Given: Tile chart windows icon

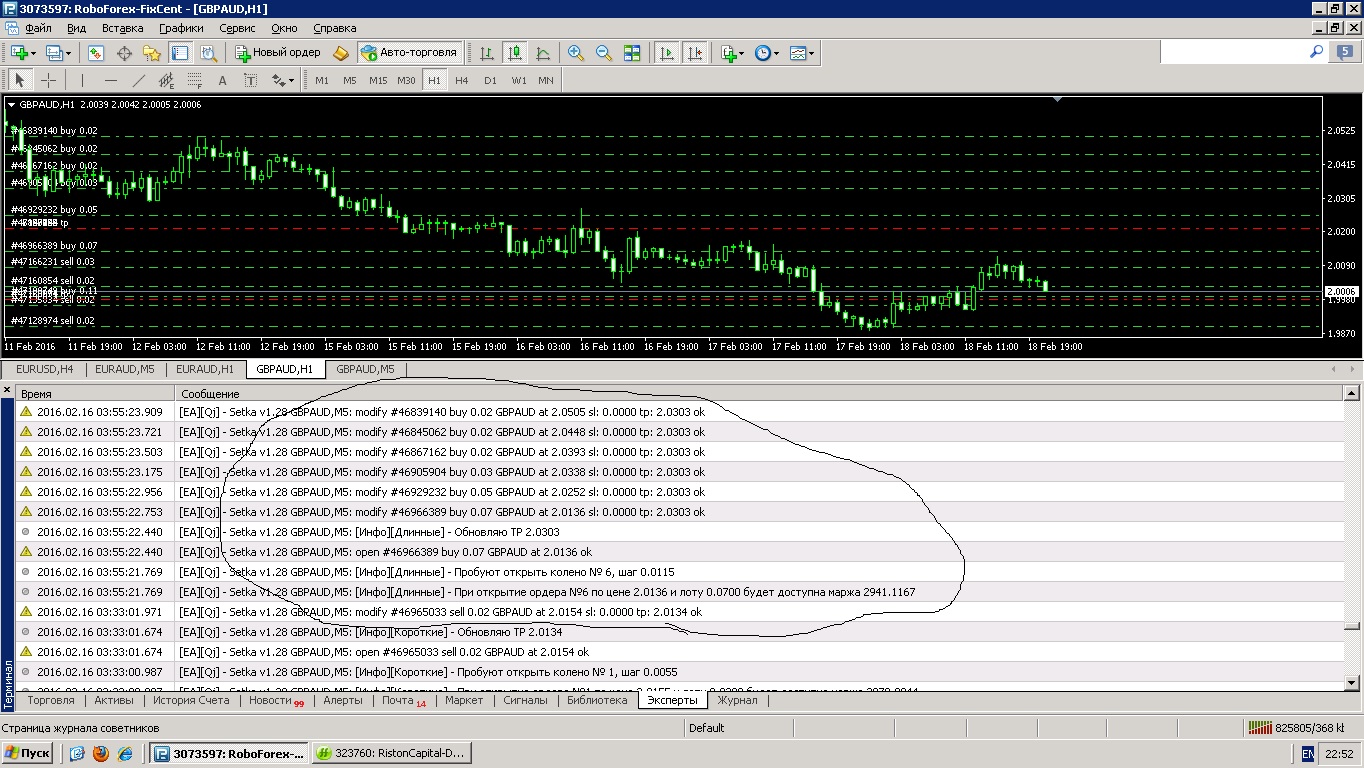Looking at the screenshot, I should [632, 53].
